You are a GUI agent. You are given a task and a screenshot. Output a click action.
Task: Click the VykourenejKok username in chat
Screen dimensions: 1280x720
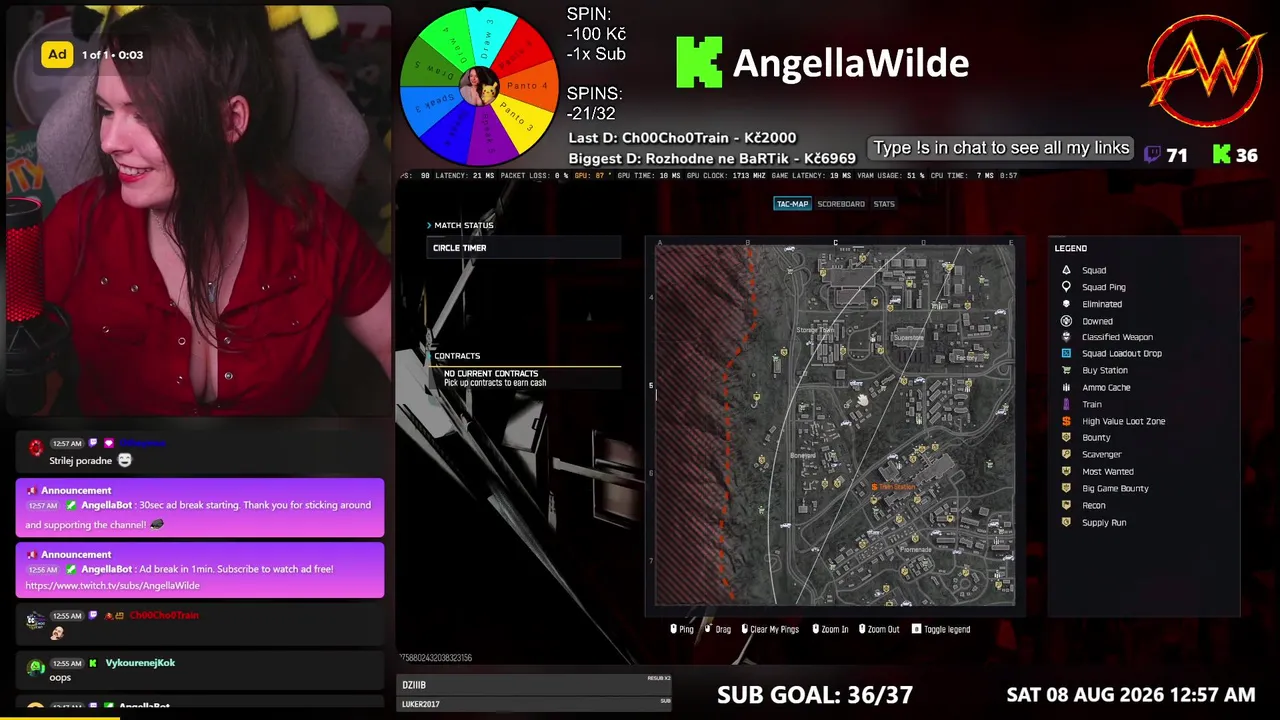(140, 663)
